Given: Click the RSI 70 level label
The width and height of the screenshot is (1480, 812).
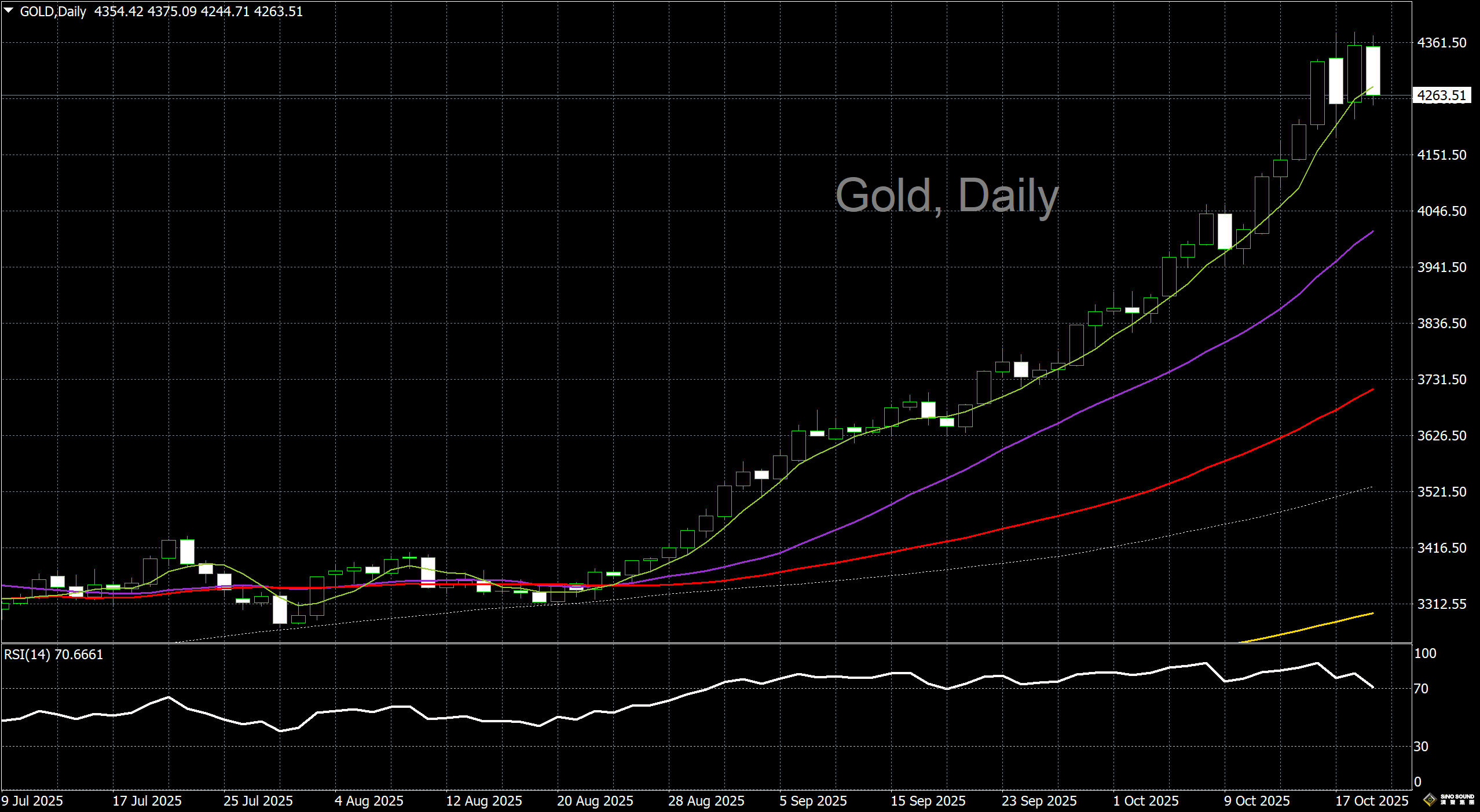Looking at the screenshot, I should pyautogui.click(x=1421, y=689).
